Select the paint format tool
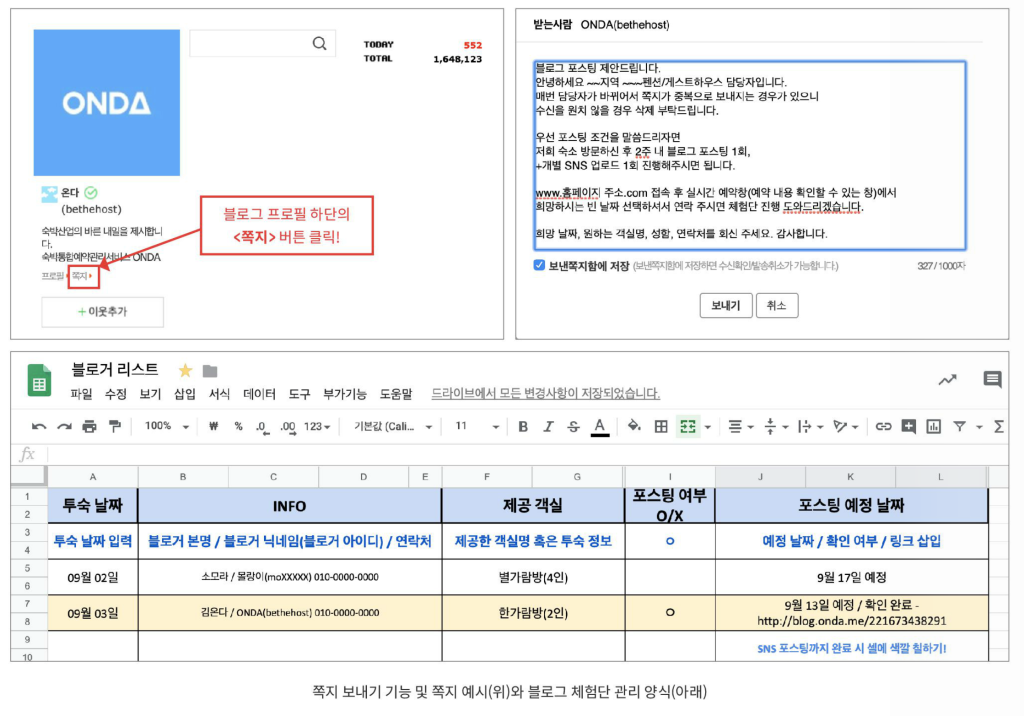This screenshot has height=716, width=1024. point(115,427)
